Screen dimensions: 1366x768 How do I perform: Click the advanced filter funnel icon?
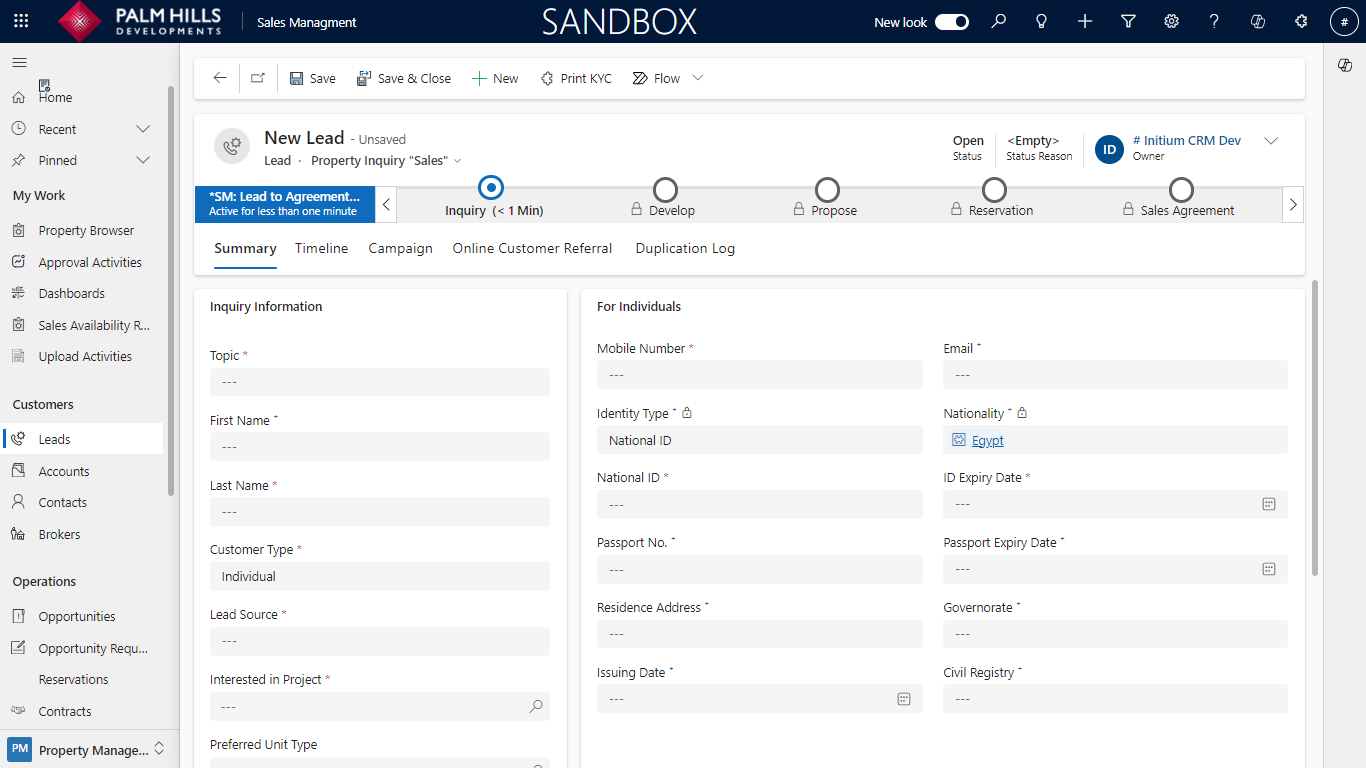tap(1128, 21)
